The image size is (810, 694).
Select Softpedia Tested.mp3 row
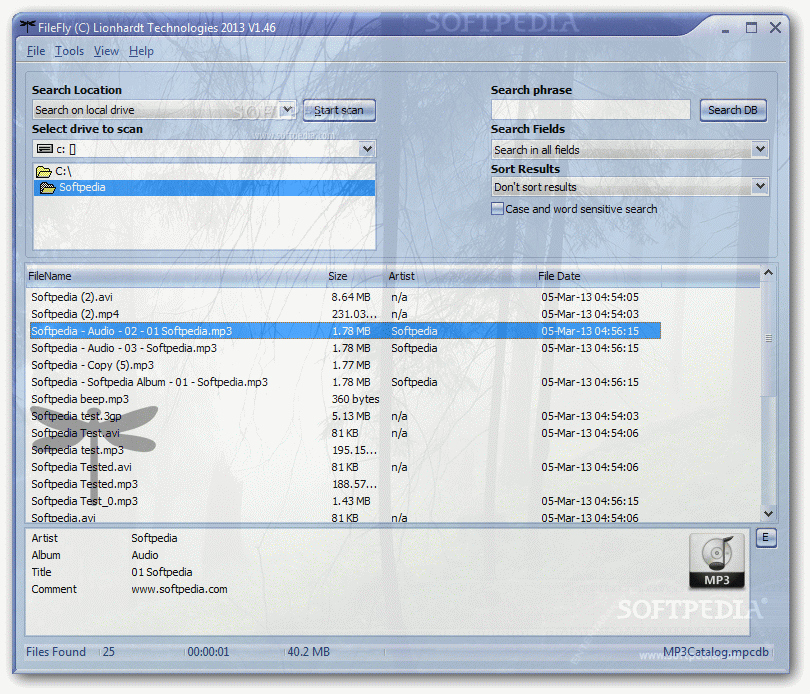coord(345,484)
